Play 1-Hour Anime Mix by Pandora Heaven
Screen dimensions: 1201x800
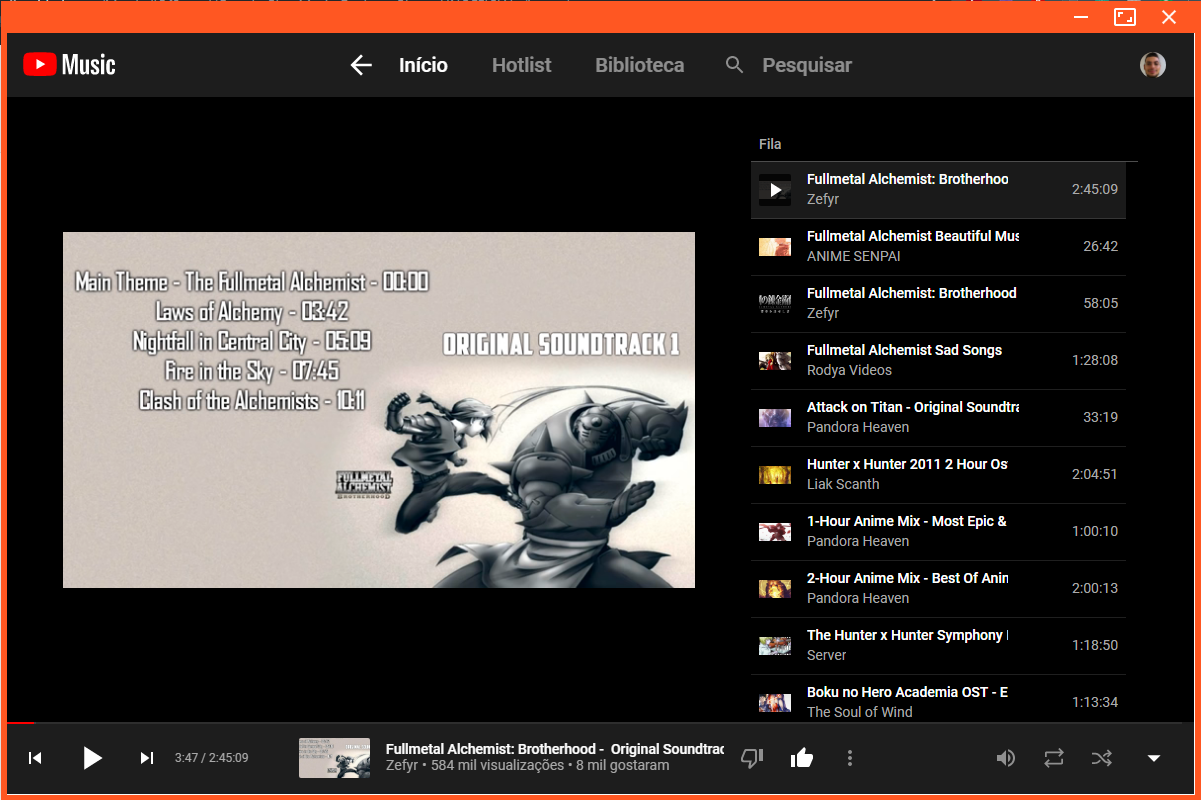pyautogui.click(x=938, y=532)
